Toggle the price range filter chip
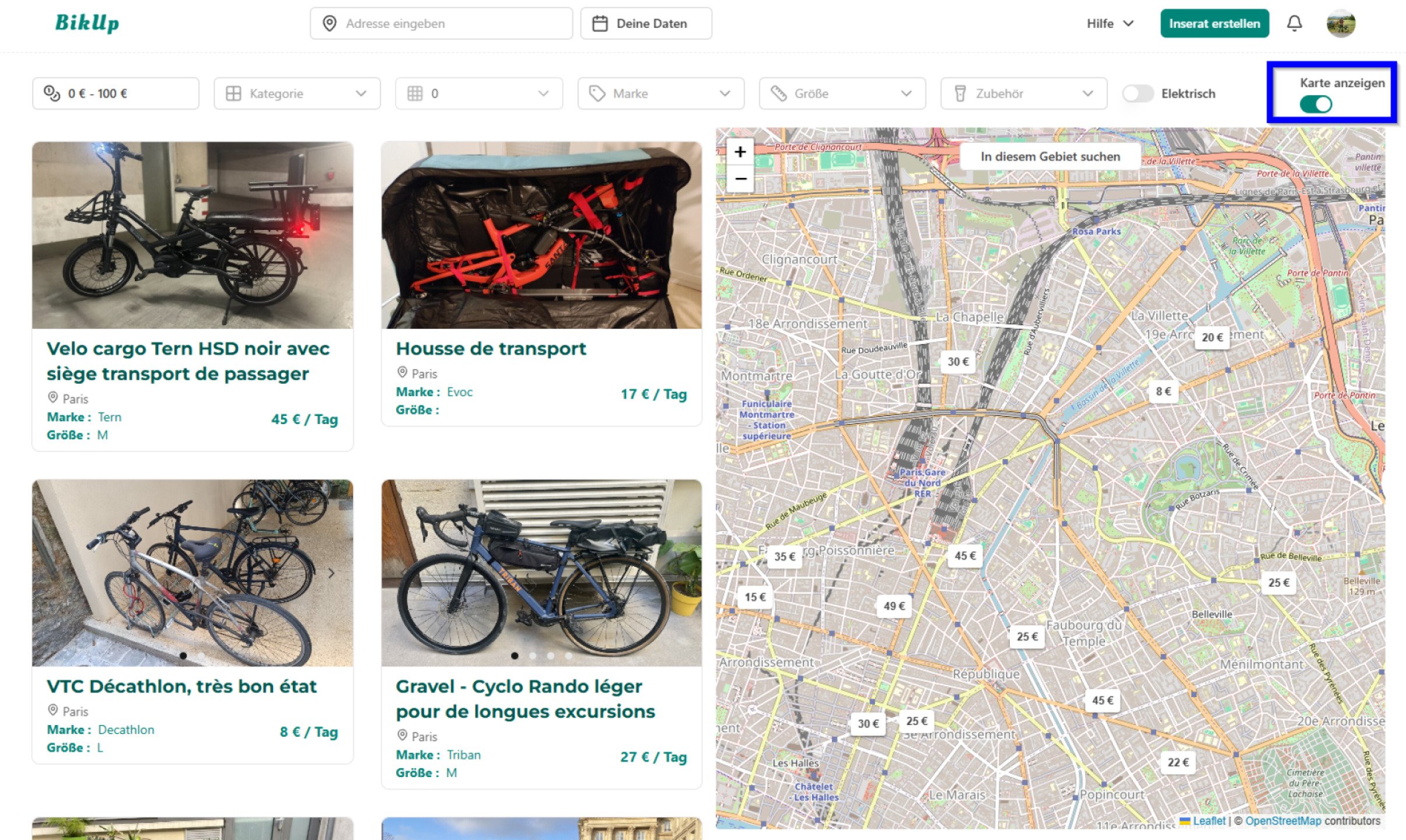The height and width of the screenshot is (840, 1406). pos(115,93)
